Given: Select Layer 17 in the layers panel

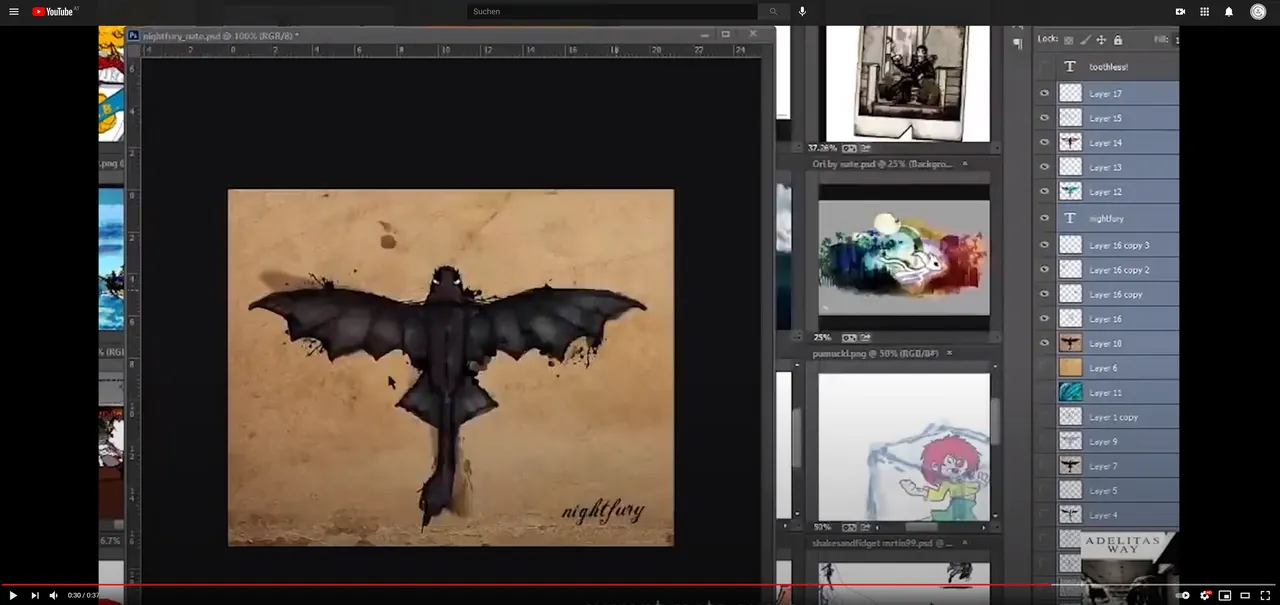Looking at the screenshot, I should tap(1118, 93).
